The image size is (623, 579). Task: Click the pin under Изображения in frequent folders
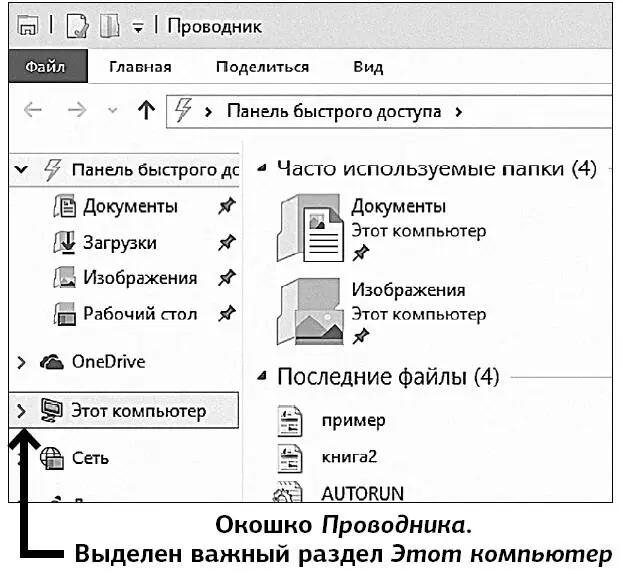click(361, 337)
